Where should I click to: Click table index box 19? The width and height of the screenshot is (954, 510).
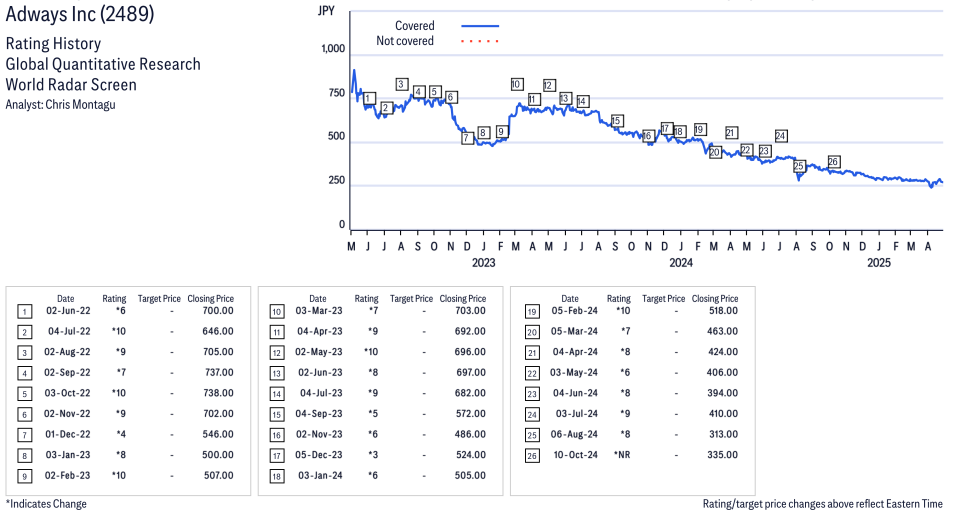532,312
